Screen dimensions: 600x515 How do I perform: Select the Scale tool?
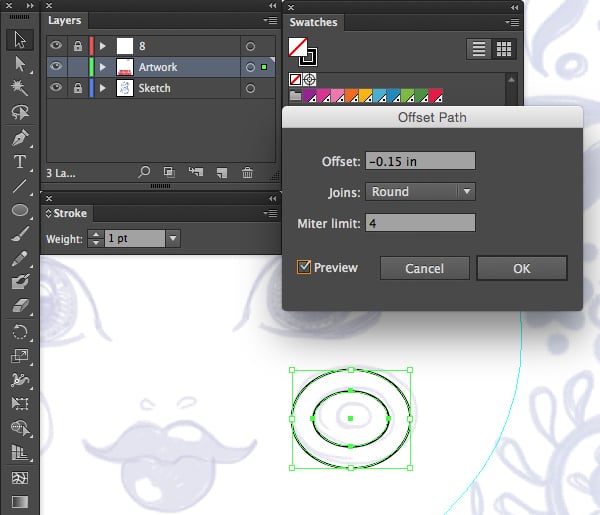(x=20, y=356)
